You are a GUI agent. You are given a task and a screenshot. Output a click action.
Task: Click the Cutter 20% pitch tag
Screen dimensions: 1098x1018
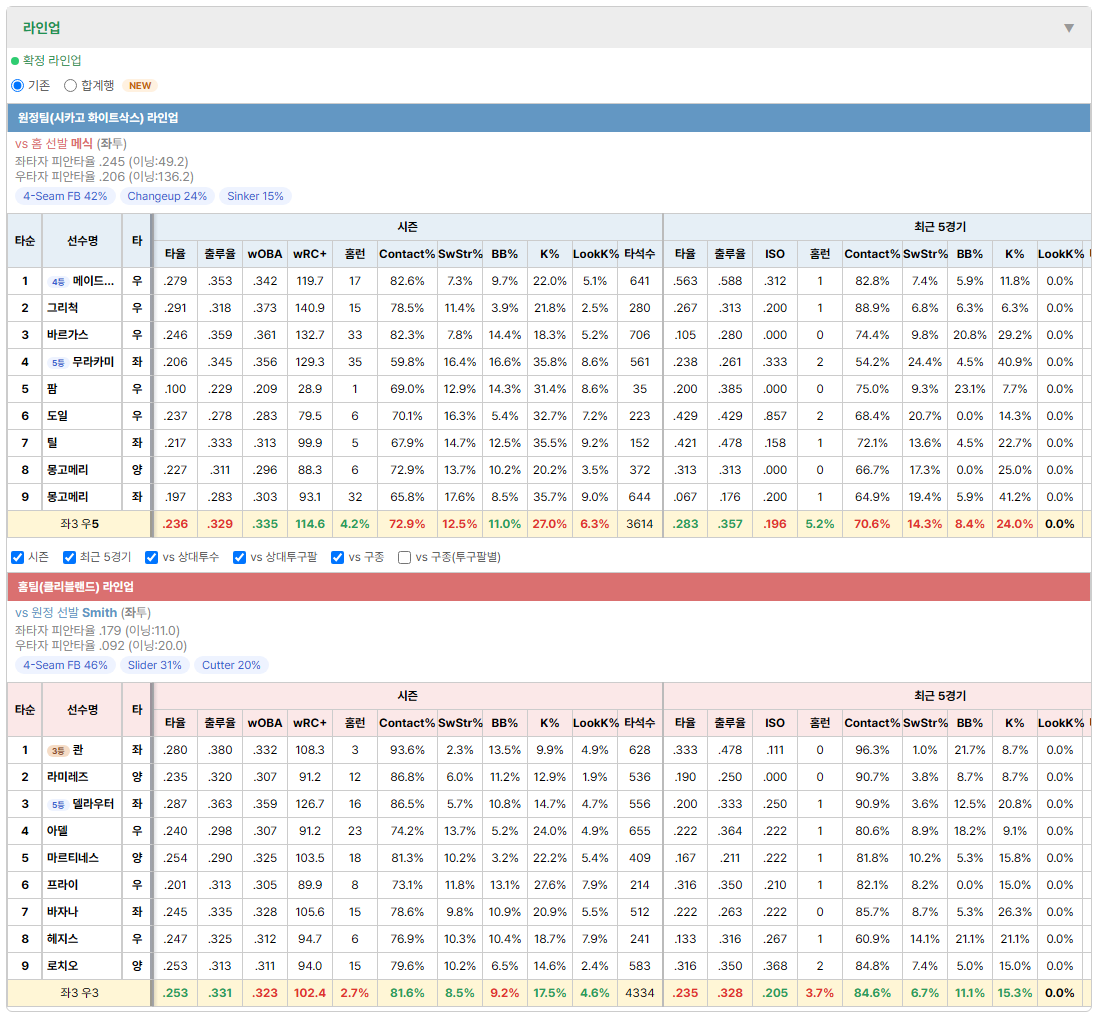point(231,665)
